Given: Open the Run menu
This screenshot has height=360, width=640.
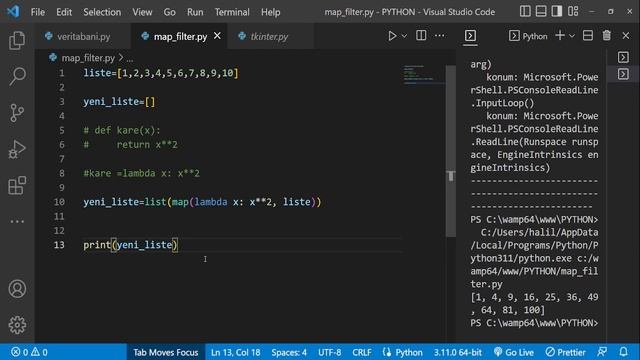Looking at the screenshot, I should click(195, 12).
